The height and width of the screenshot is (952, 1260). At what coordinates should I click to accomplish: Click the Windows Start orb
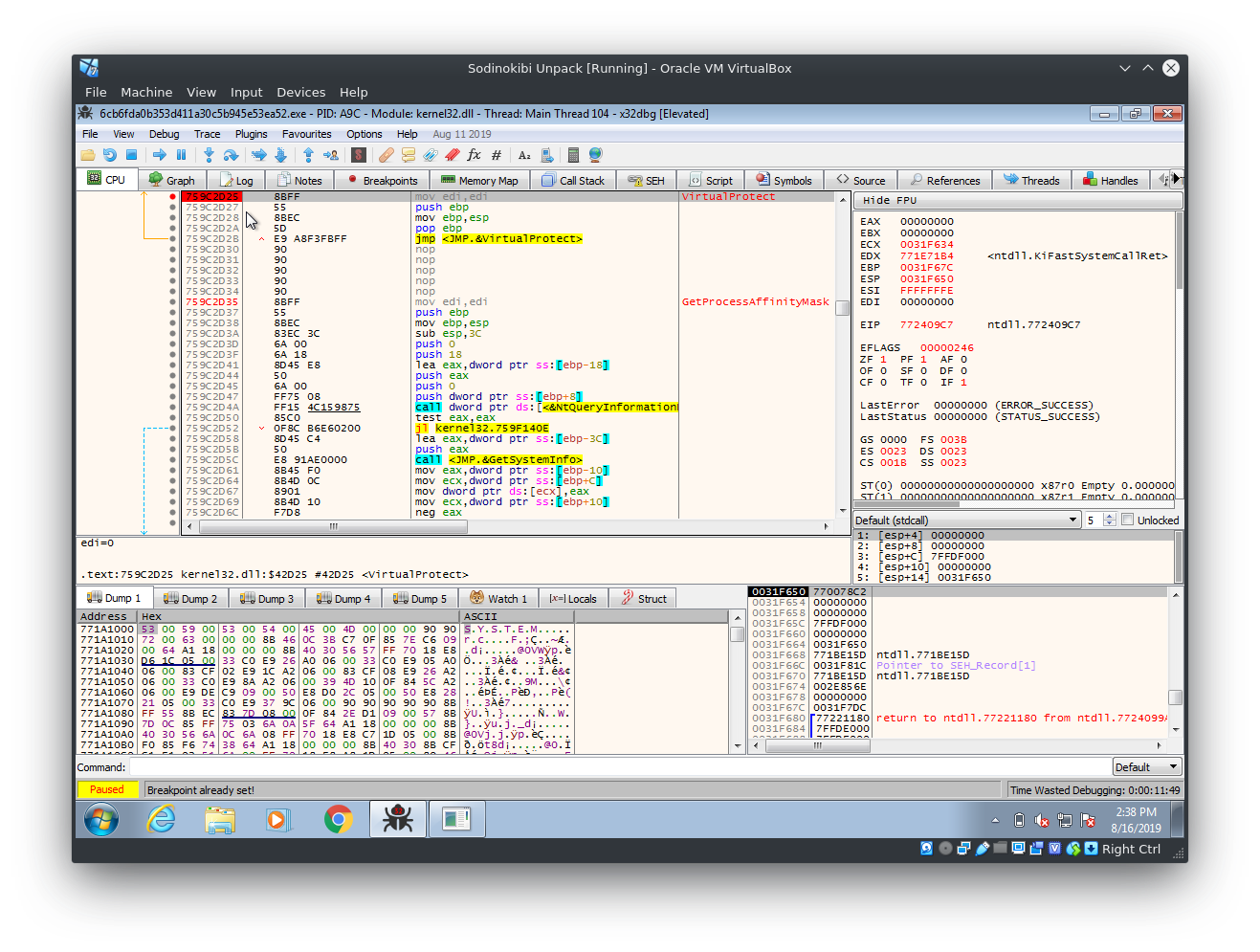pyautogui.click(x=101, y=820)
